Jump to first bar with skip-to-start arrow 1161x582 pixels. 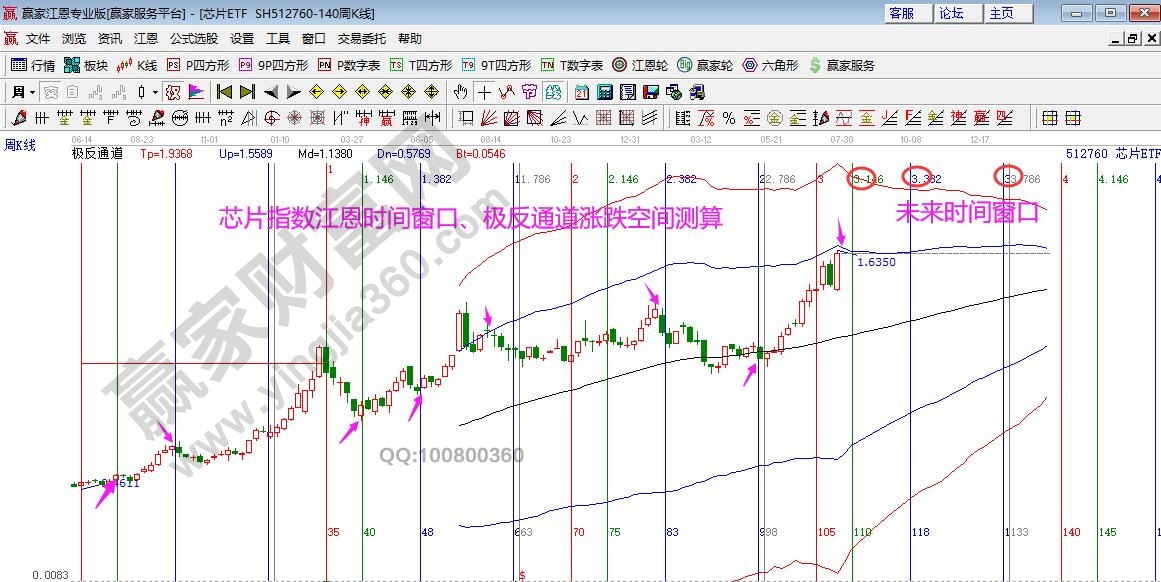pos(225,92)
